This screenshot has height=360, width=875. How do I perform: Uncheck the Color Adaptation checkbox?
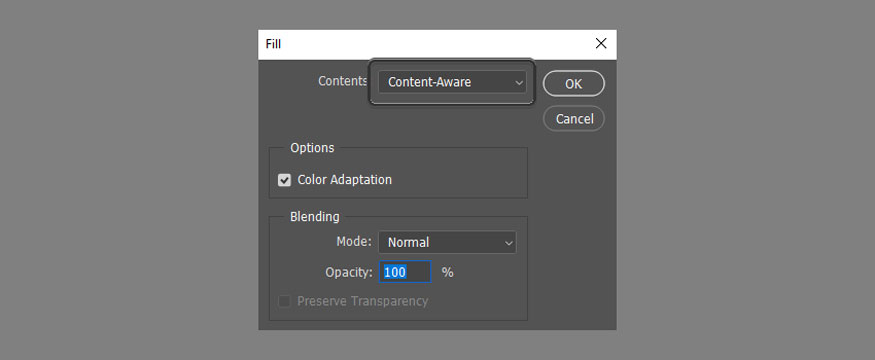click(x=285, y=180)
